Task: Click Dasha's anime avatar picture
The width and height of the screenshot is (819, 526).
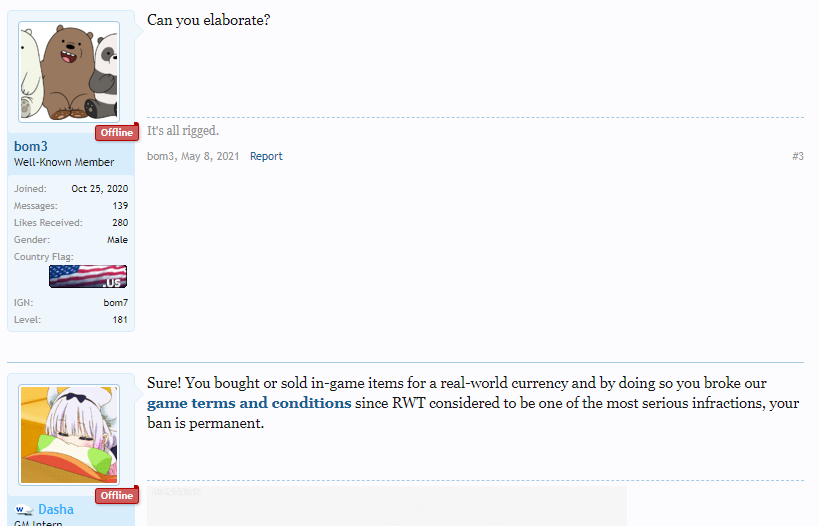Action: click(69, 435)
